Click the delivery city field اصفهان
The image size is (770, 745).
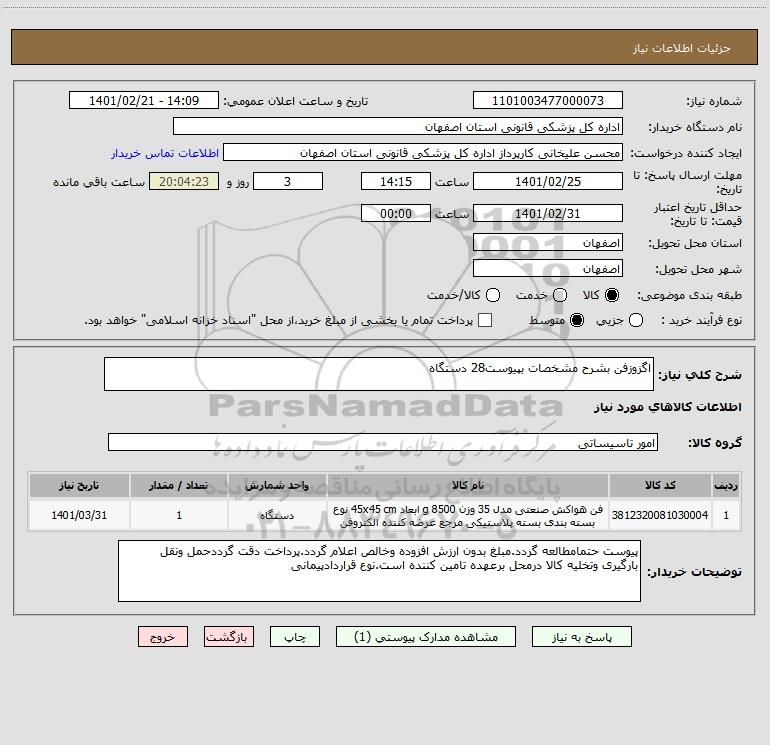tap(548, 268)
